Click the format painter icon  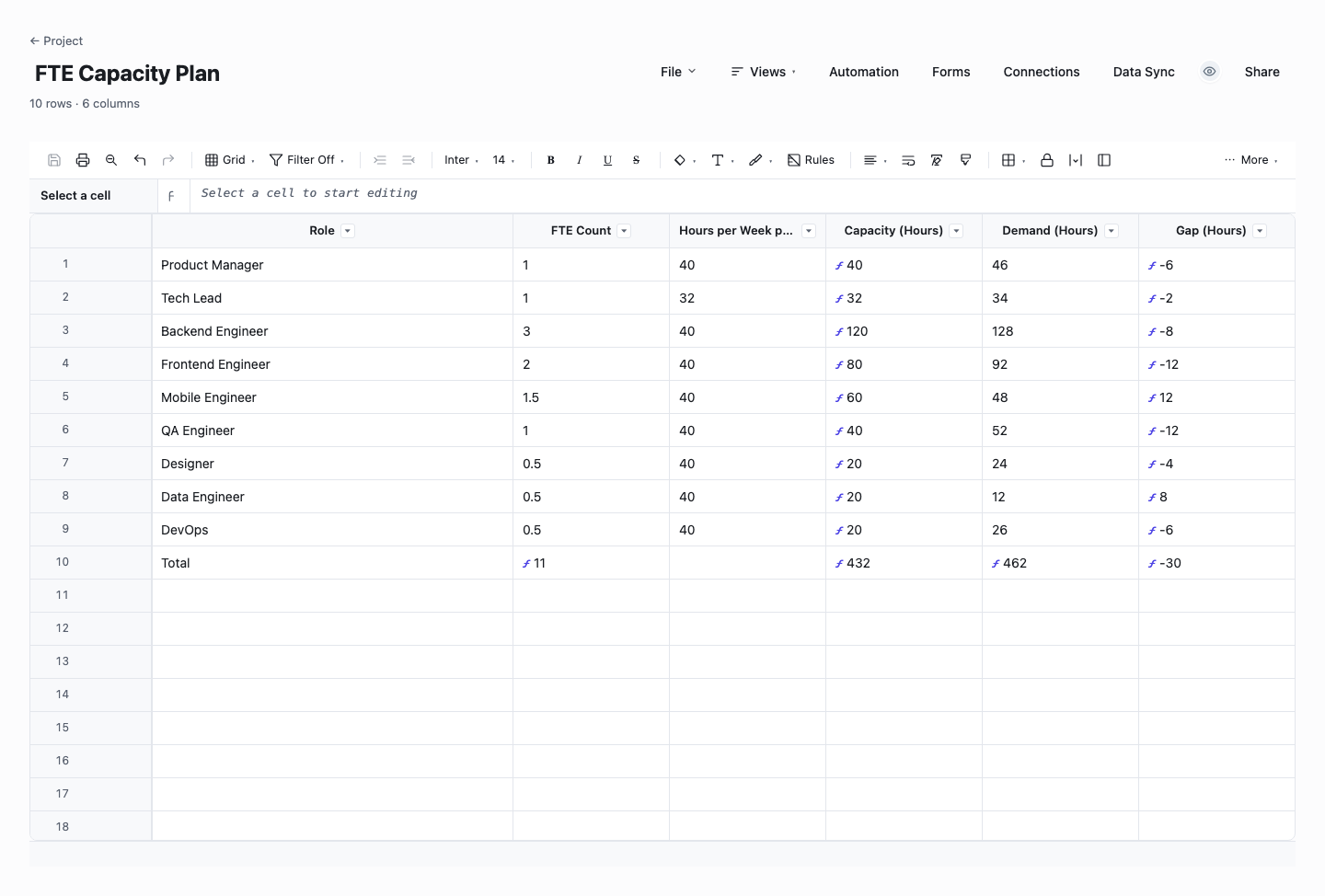[965, 160]
